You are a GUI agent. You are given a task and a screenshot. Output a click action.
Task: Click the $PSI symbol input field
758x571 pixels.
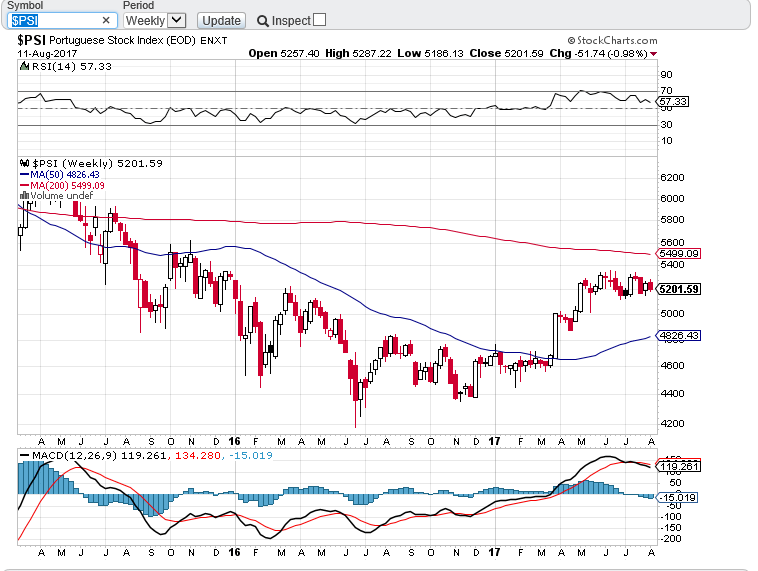pos(62,20)
